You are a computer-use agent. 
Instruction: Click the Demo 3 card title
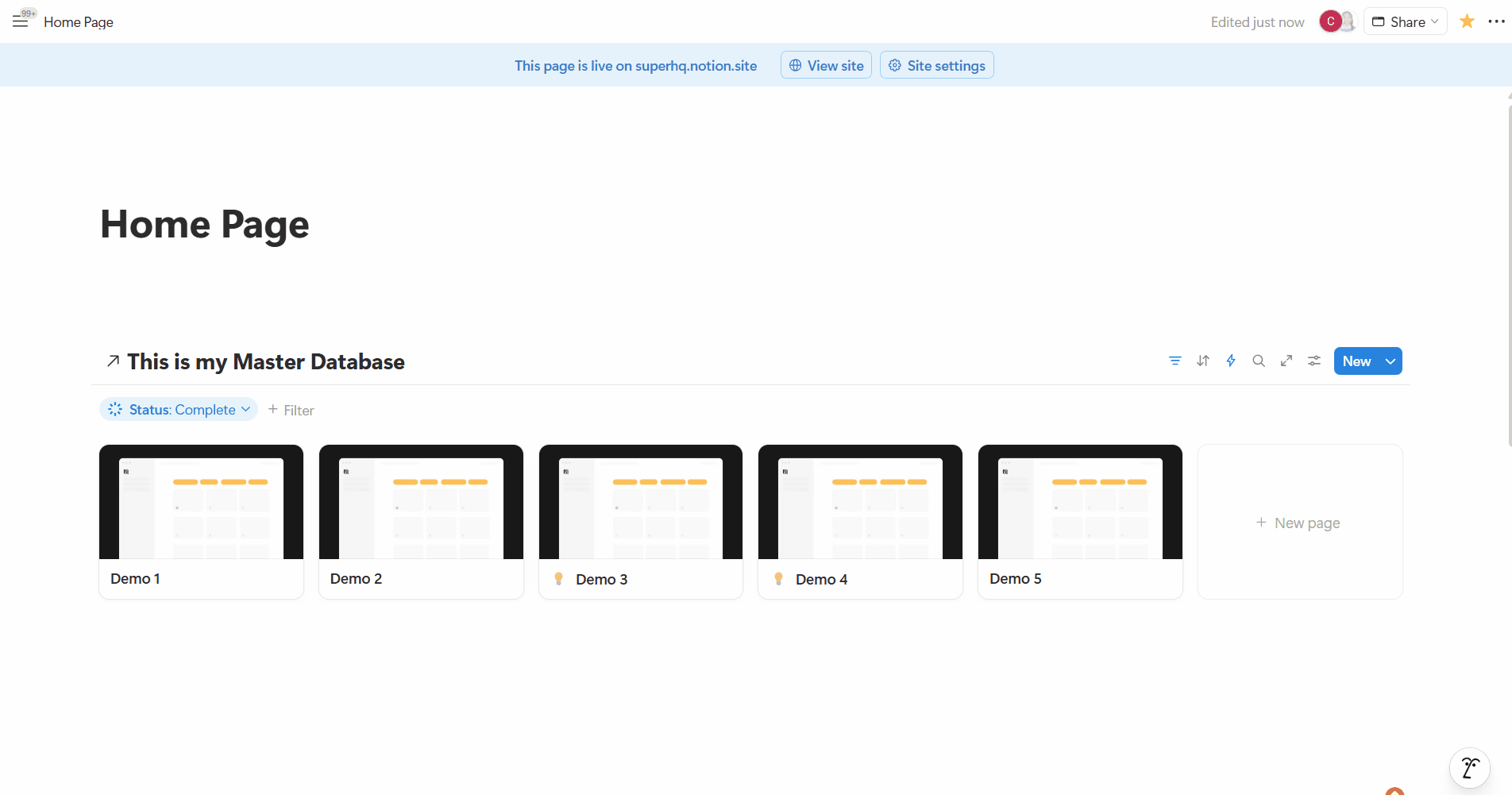coord(601,579)
